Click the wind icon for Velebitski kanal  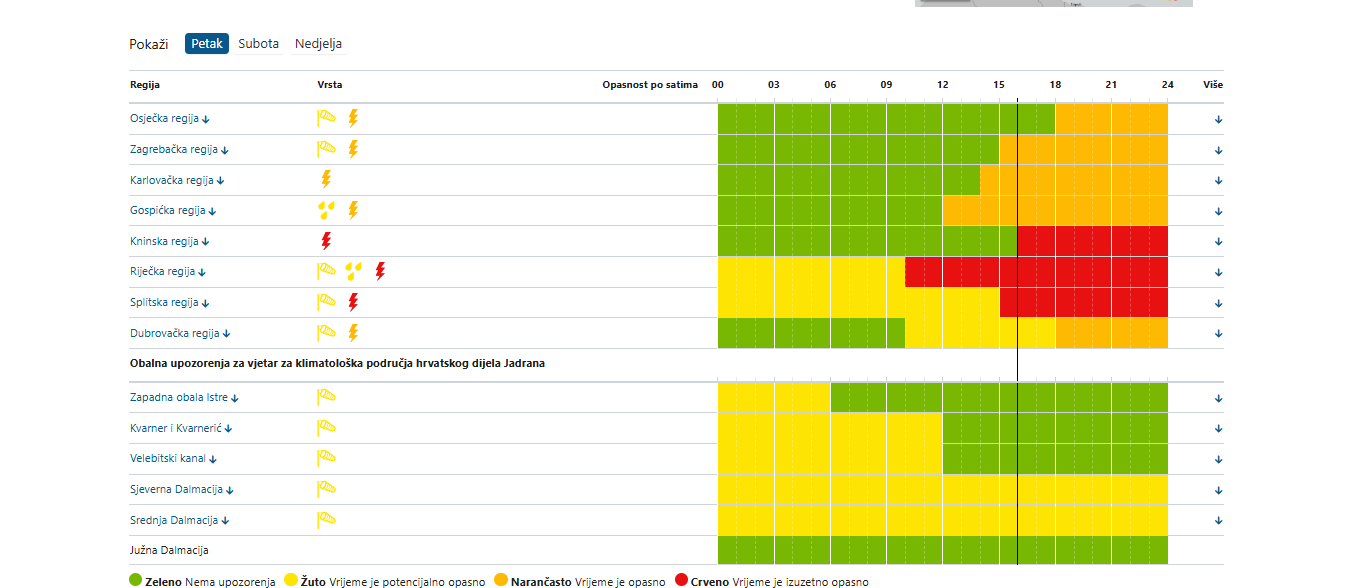[326, 458]
